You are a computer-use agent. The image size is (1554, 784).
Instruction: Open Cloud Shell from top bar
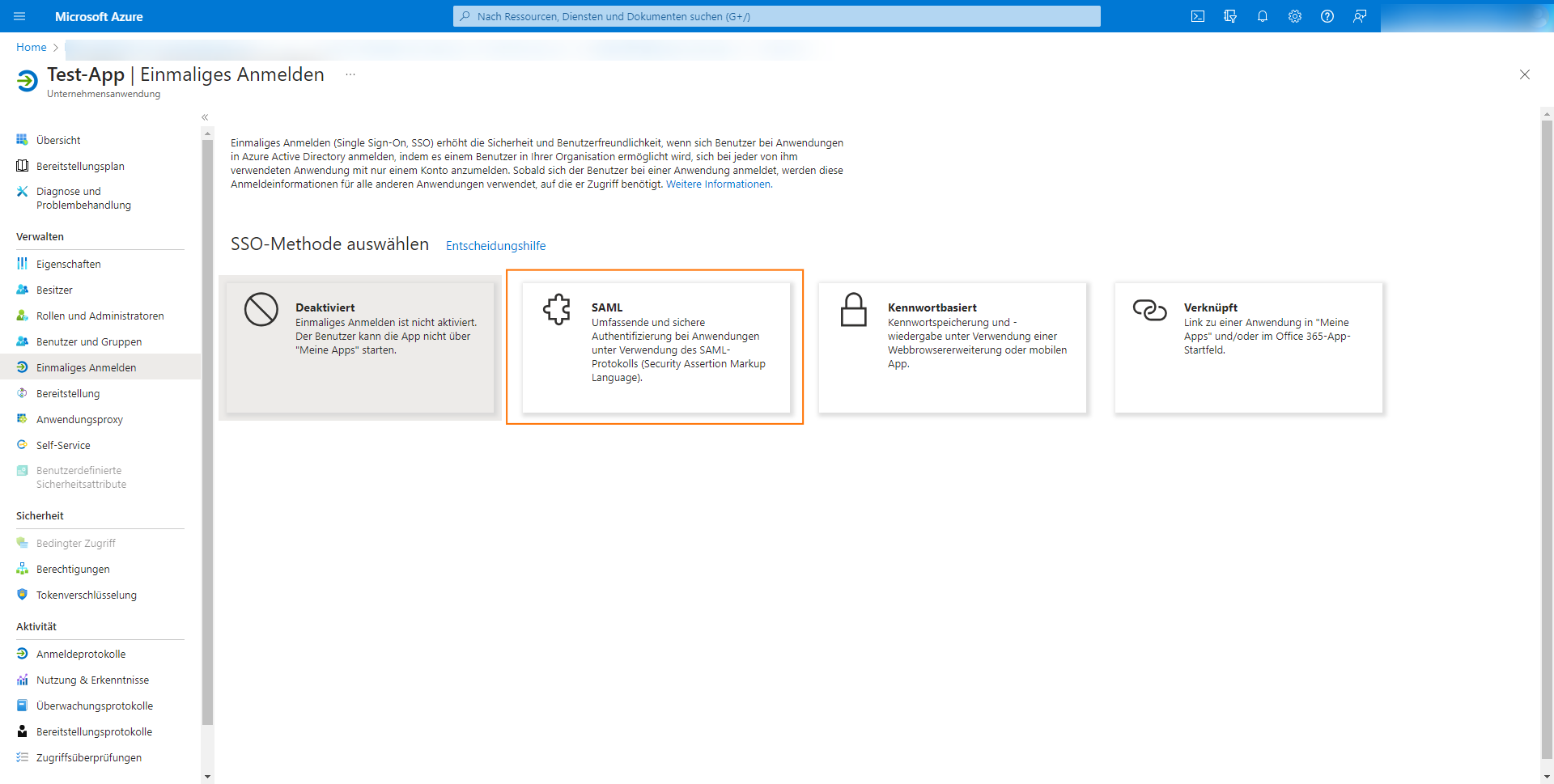[1198, 16]
